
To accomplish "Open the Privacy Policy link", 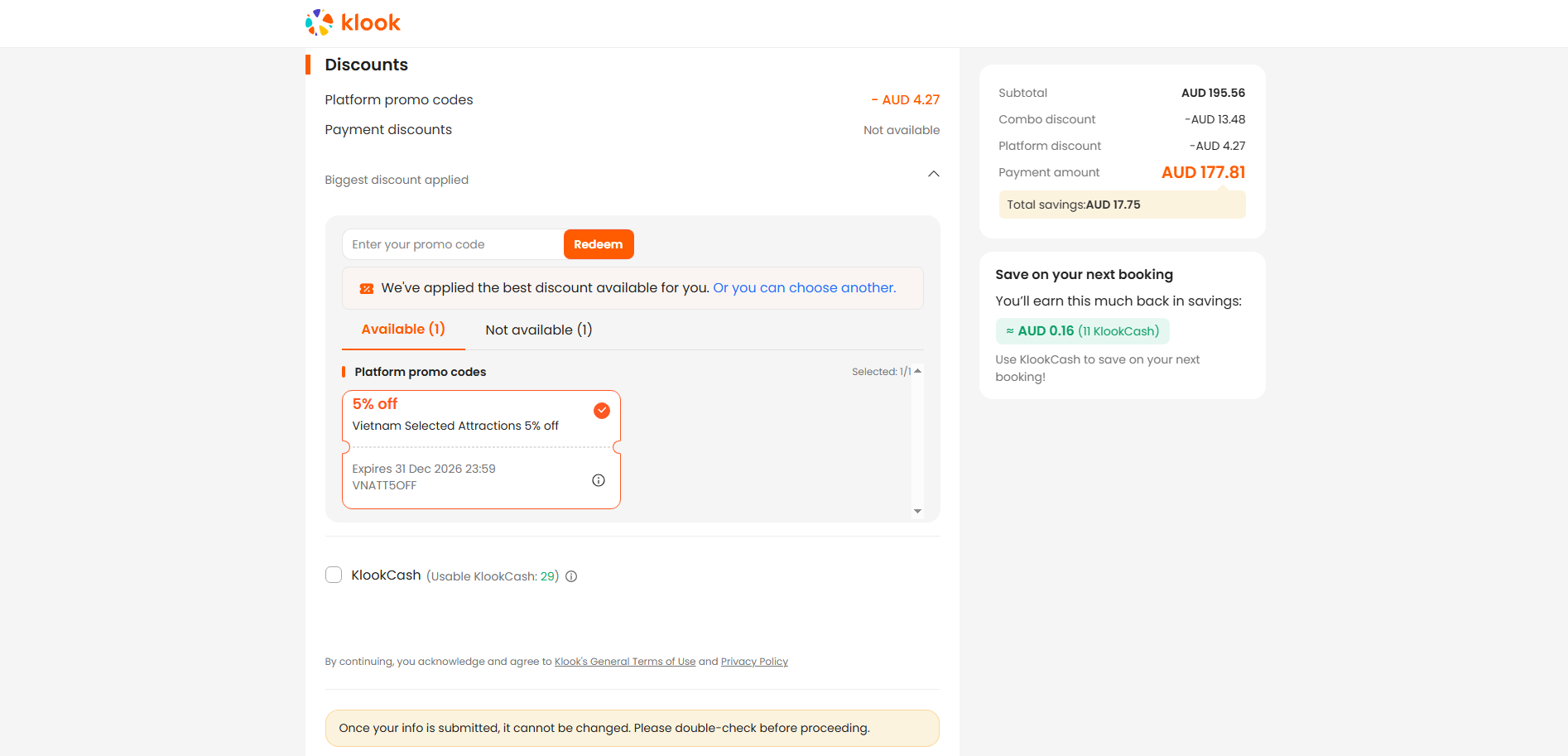I will (754, 662).
